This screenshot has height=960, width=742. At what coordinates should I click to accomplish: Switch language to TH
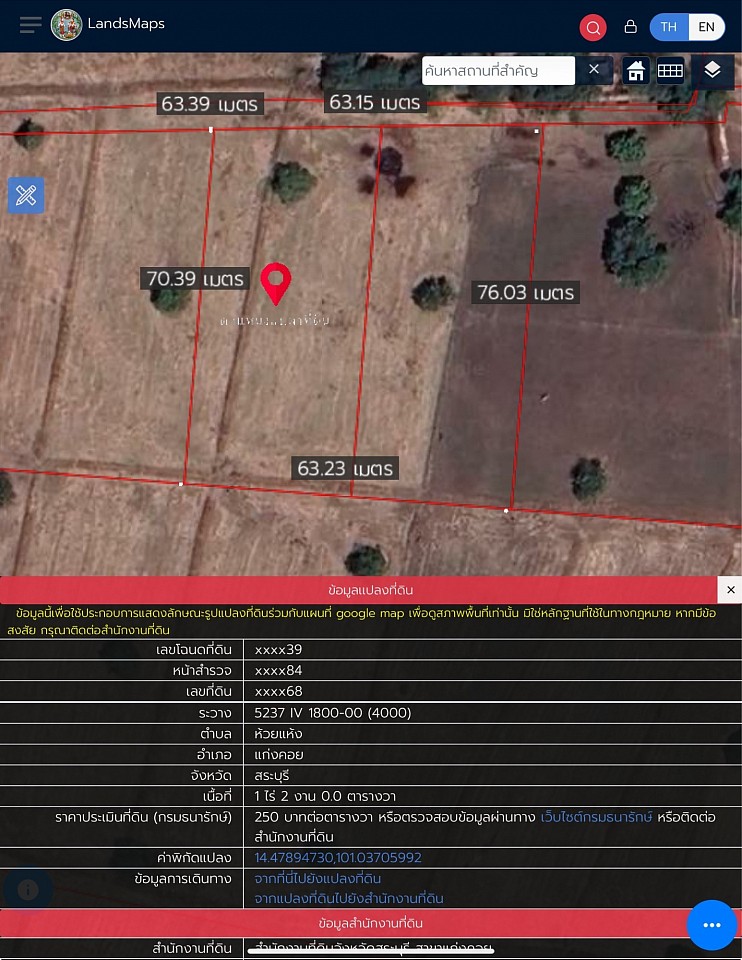668,27
